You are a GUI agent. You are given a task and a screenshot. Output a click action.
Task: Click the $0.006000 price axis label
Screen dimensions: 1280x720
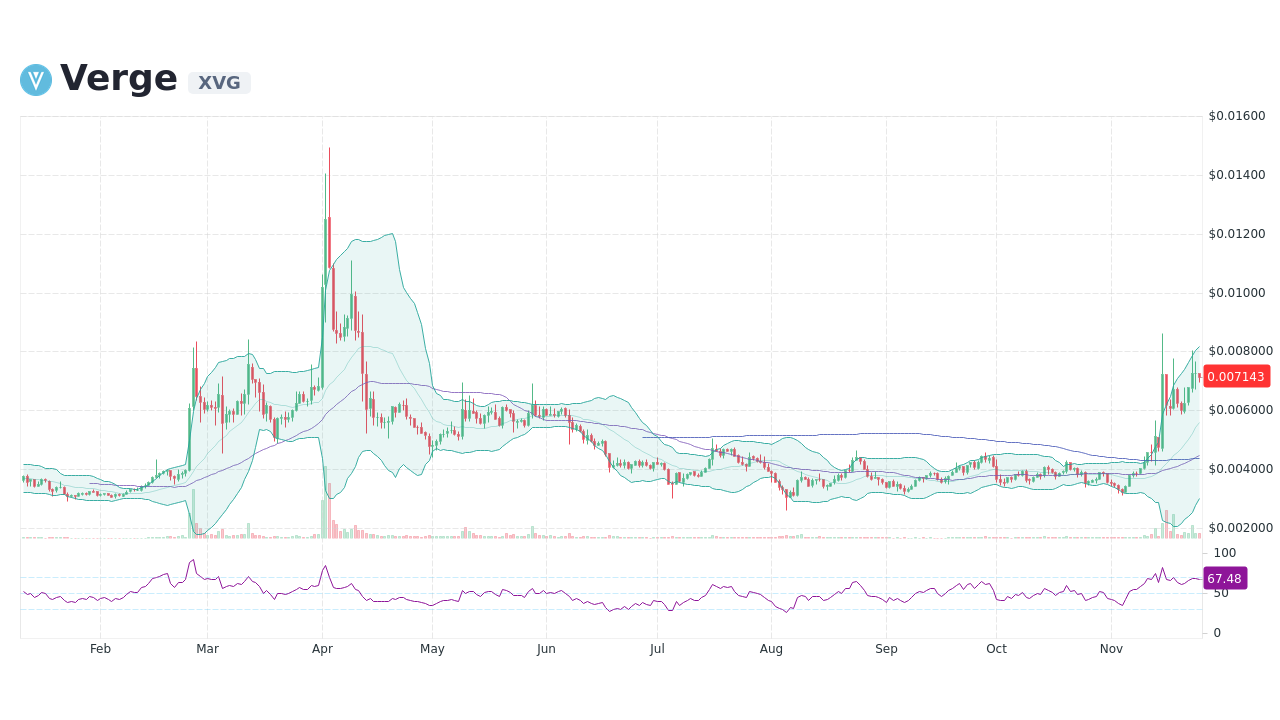coord(1241,410)
